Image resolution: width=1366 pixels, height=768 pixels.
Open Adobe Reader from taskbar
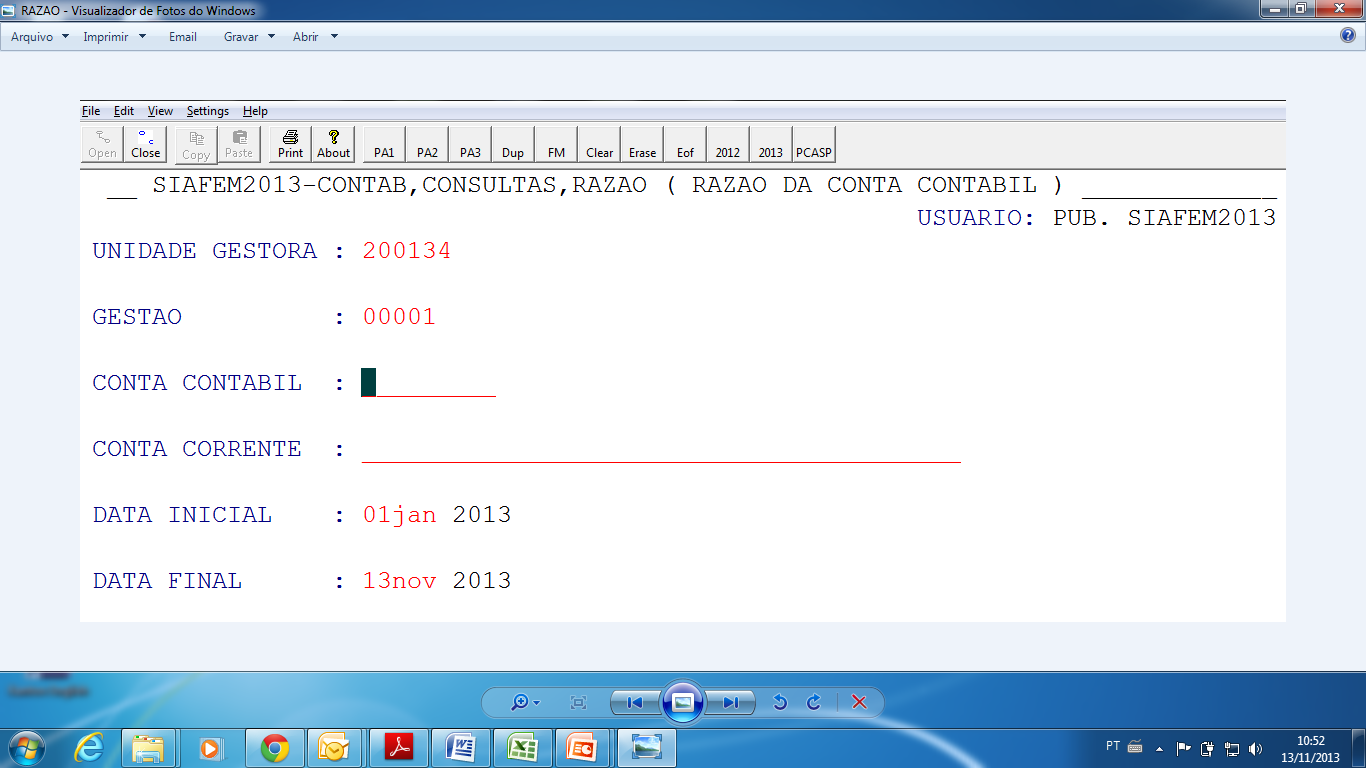click(x=398, y=747)
